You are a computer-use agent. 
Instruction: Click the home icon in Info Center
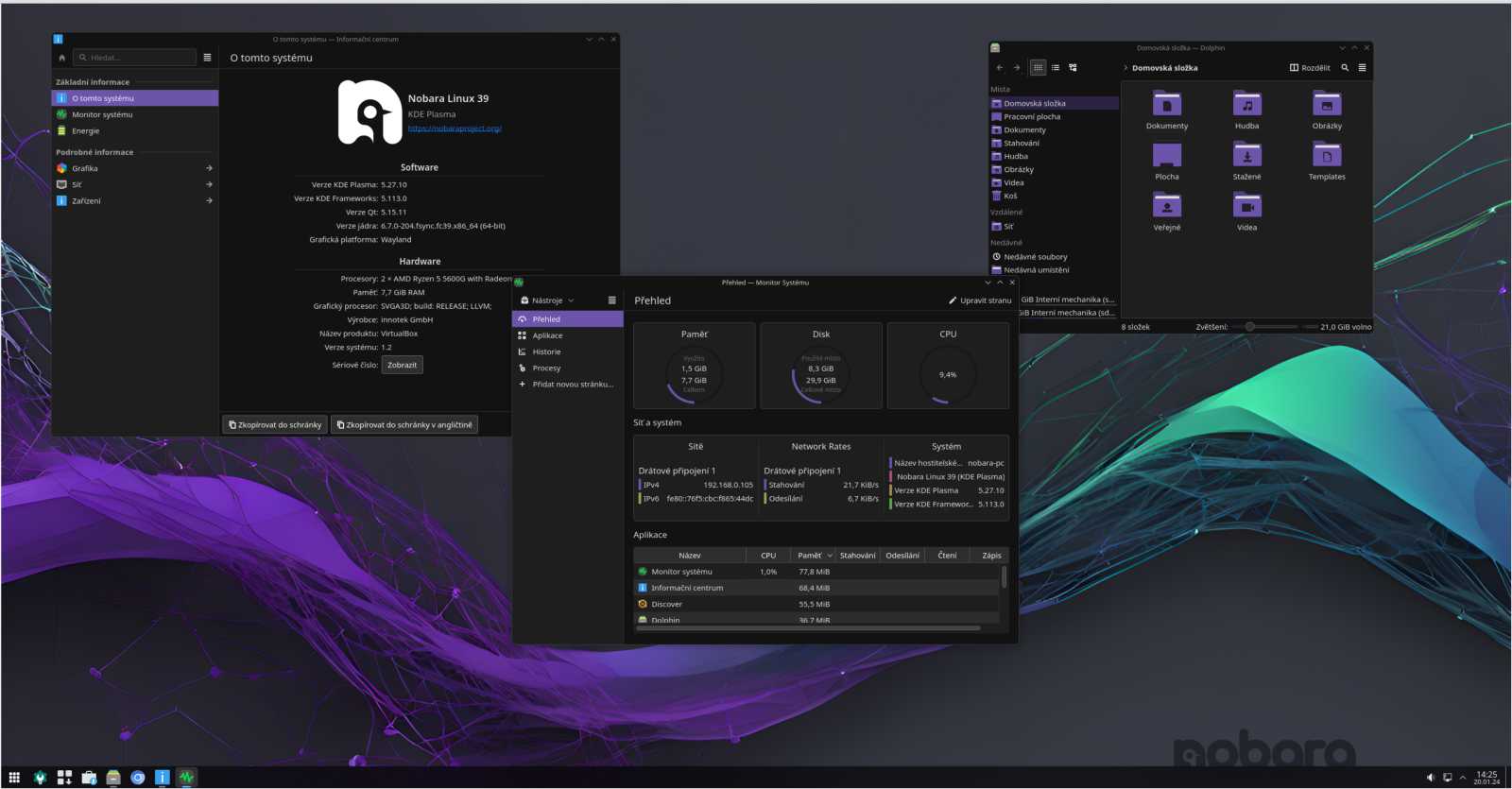point(62,58)
